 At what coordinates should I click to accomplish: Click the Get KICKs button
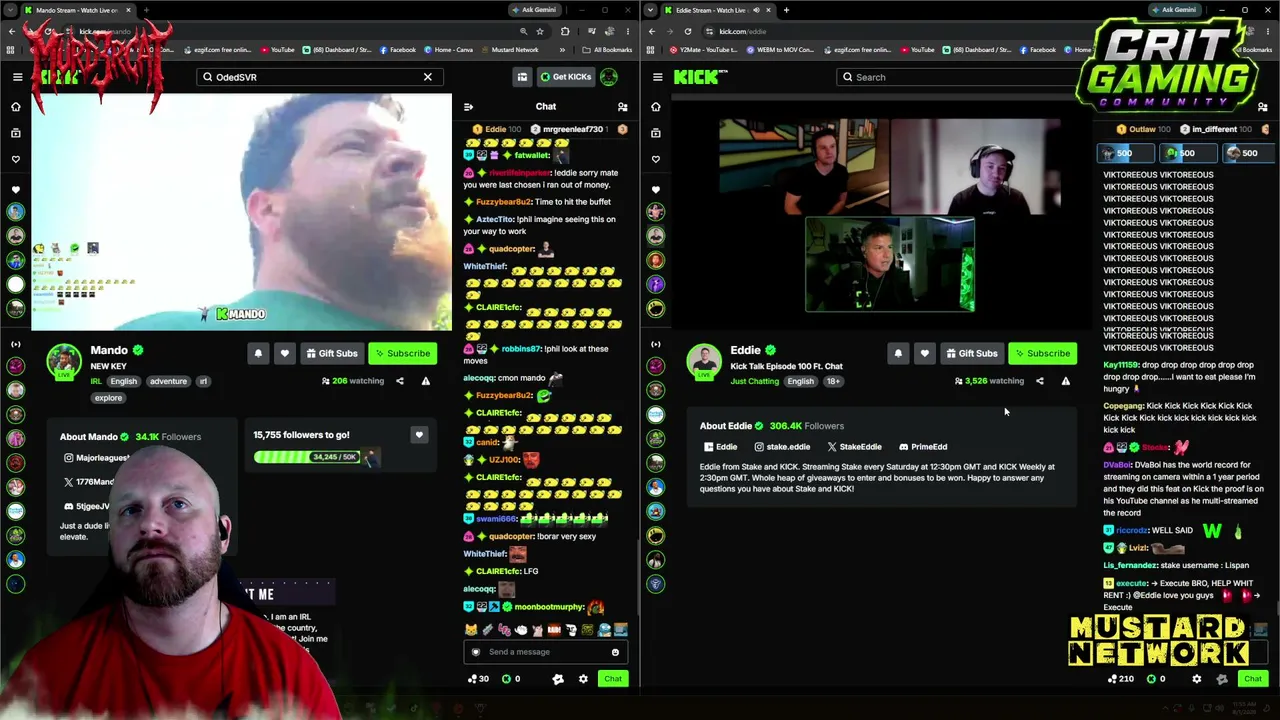point(565,77)
